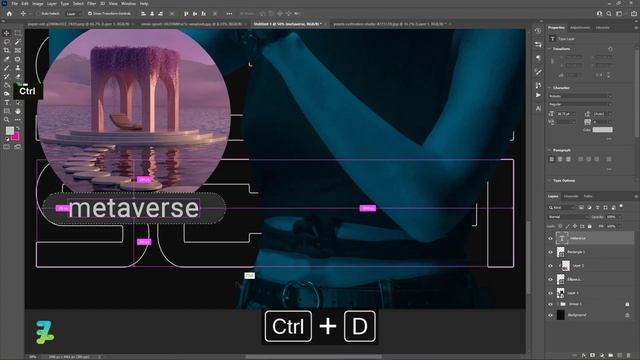The height and width of the screenshot is (360, 640).
Task: Select the Horizontal Type tool
Action: coord(7,102)
